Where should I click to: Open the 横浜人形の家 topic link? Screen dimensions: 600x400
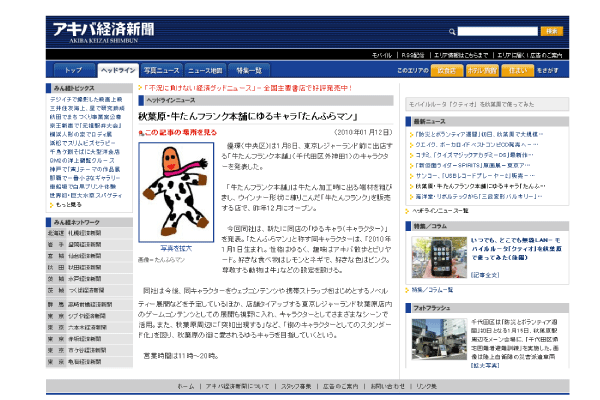(x=81, y=134)
